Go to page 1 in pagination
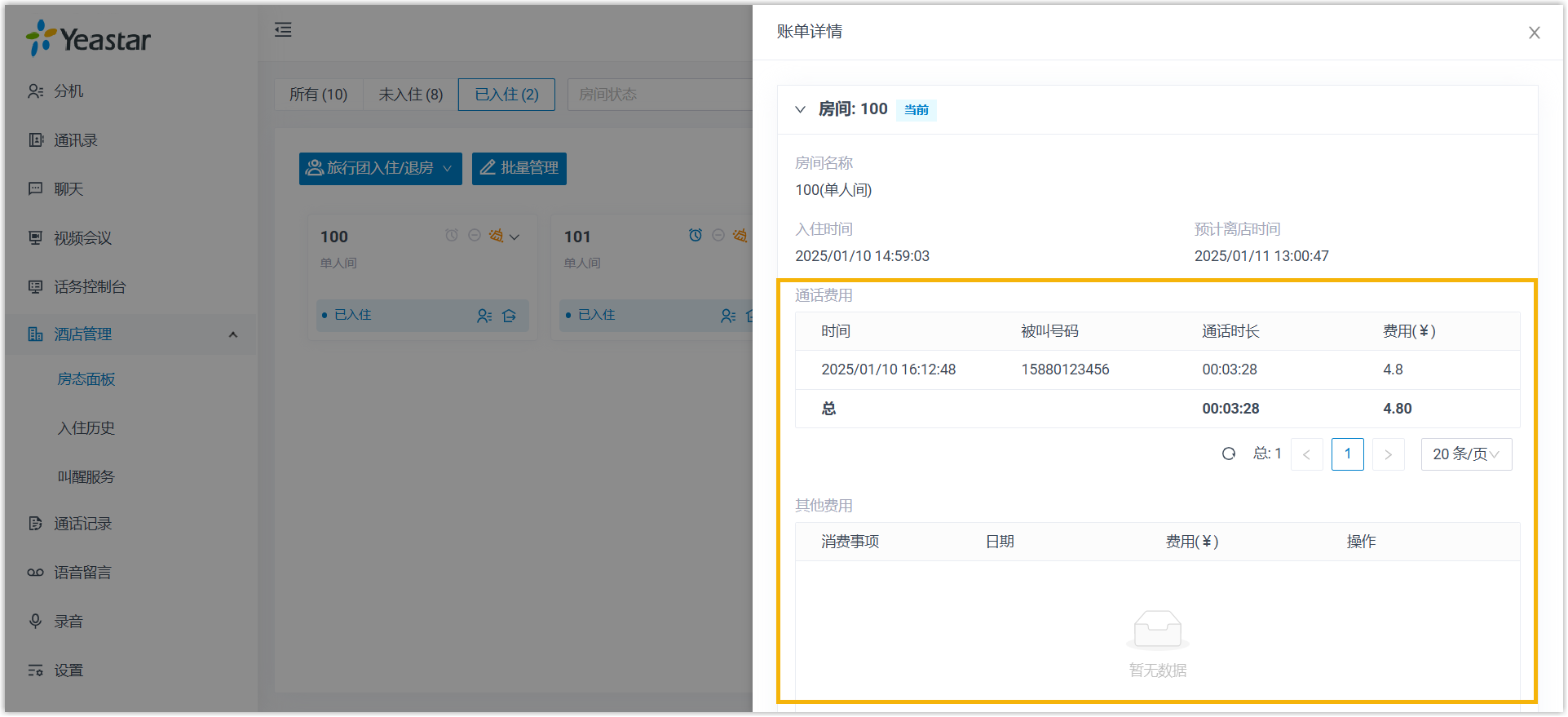This screenshot has width=1568, height=717. pyautogui.click(x=1347, y=454)
